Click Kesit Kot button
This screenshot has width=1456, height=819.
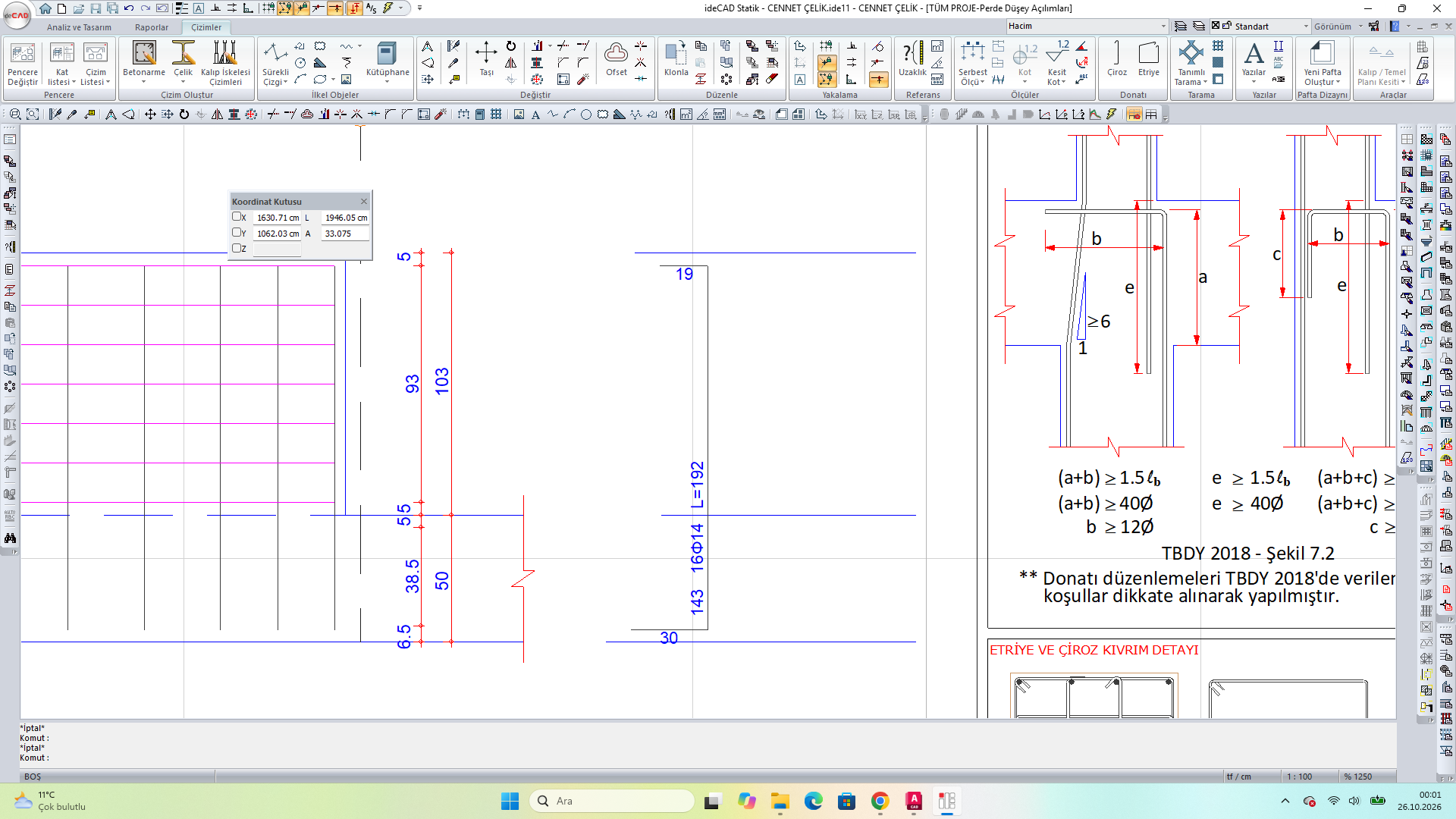1056,63
